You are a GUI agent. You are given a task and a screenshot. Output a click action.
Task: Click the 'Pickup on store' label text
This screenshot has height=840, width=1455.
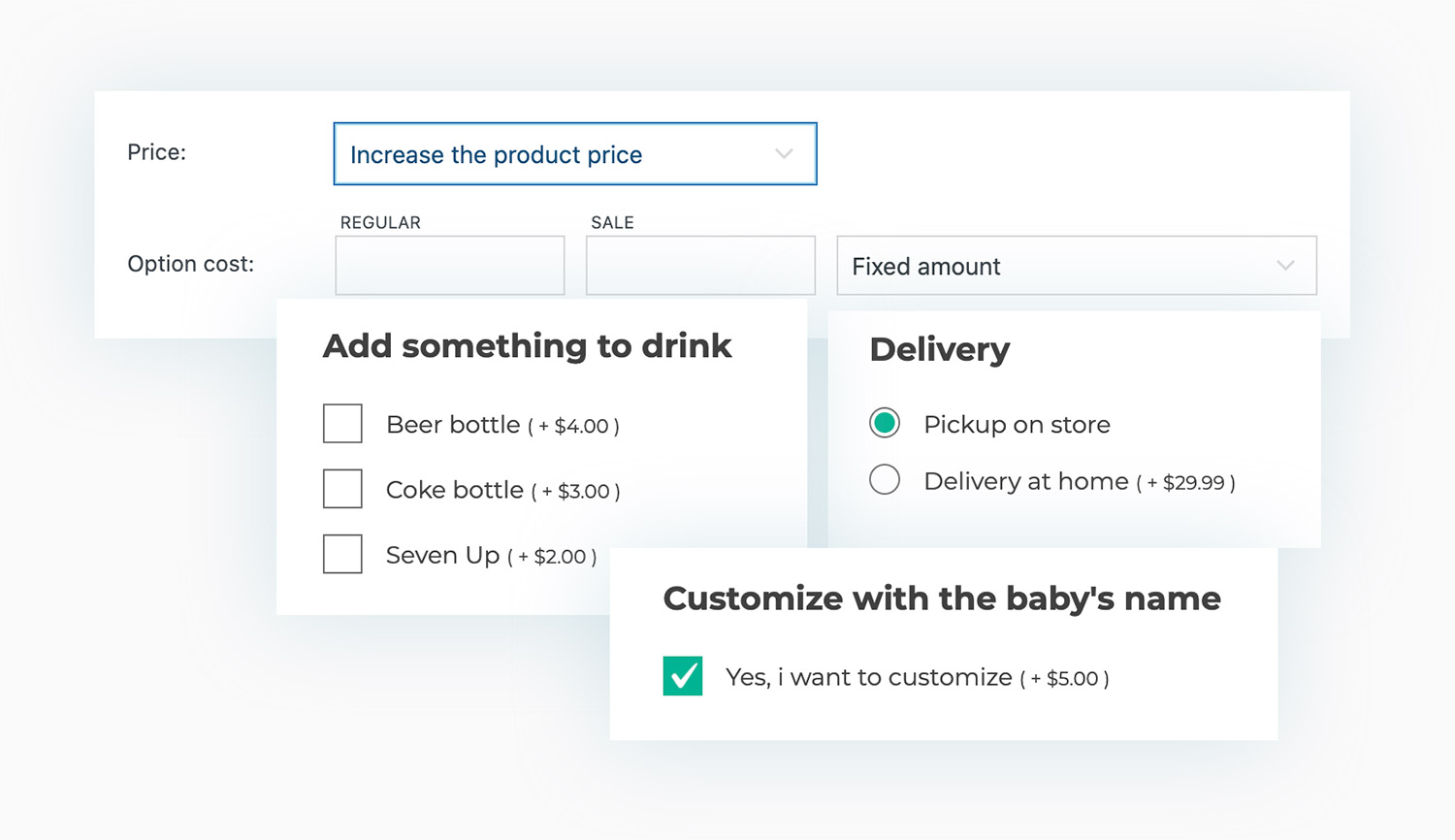point(1017,425)
